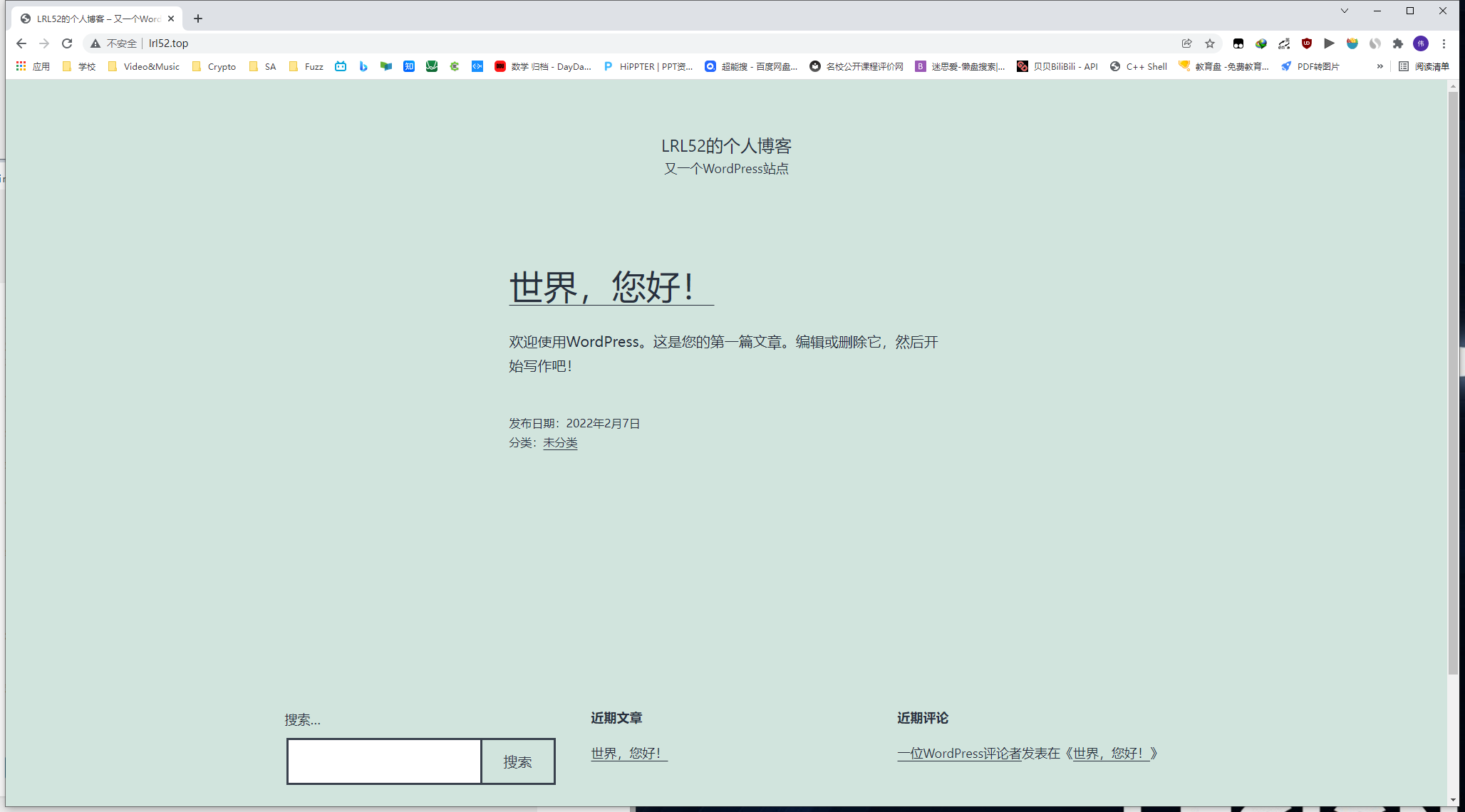Open site title LRL52的个人博客

pyautogui.click(x=726, y=146)
